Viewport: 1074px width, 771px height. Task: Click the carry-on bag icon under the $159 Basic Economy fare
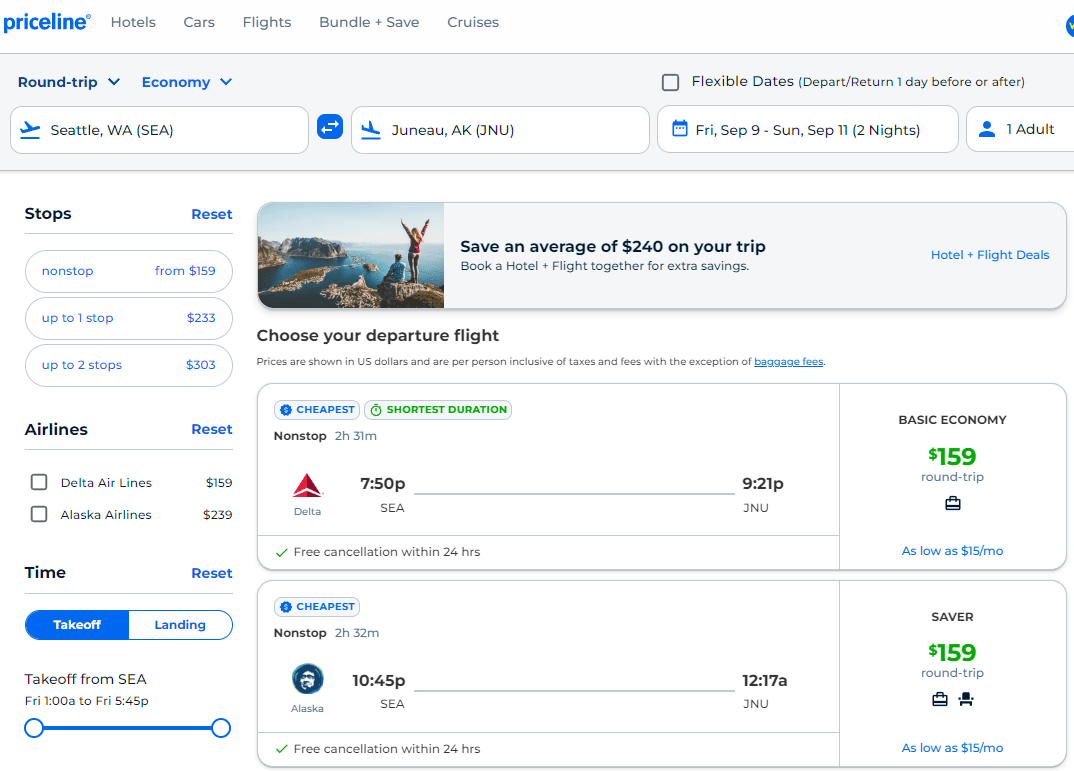952,503
